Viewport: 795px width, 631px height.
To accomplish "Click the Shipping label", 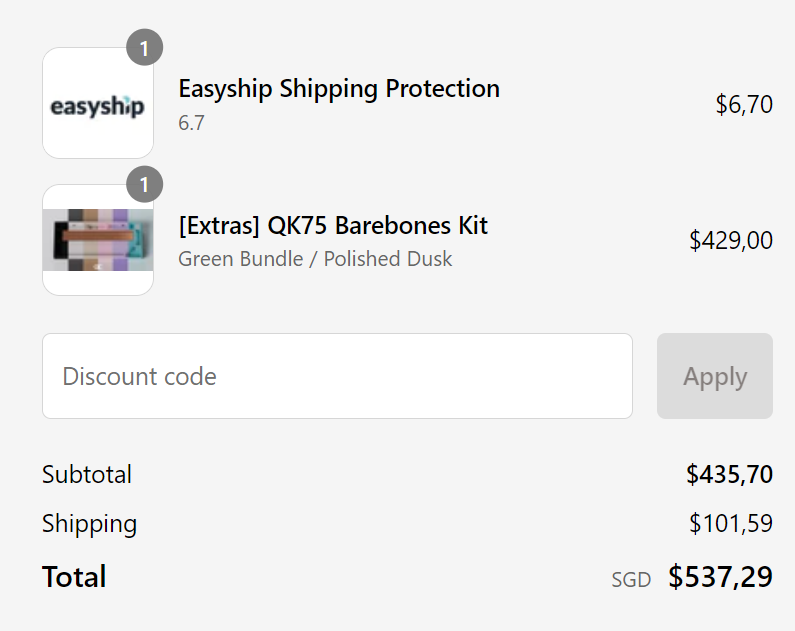I will coord(89,524).
